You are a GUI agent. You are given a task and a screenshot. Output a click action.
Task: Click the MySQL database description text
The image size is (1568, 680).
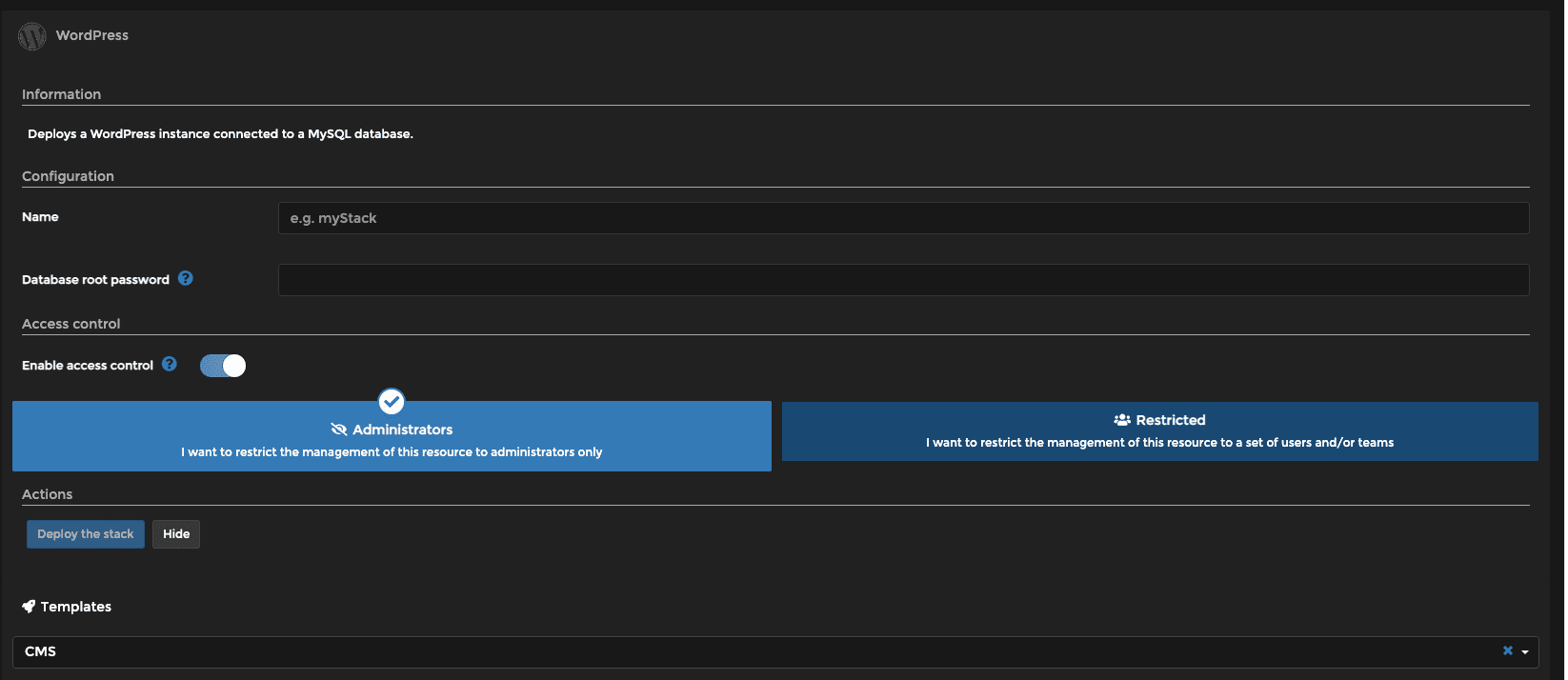[220, 134]
